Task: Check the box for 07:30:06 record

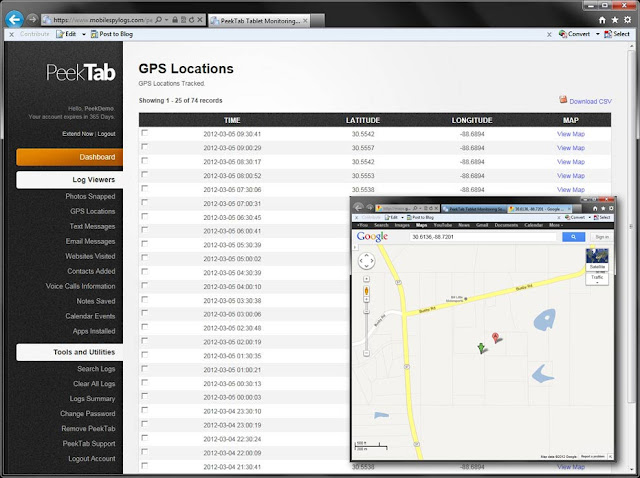Action: tap(144, 189)
